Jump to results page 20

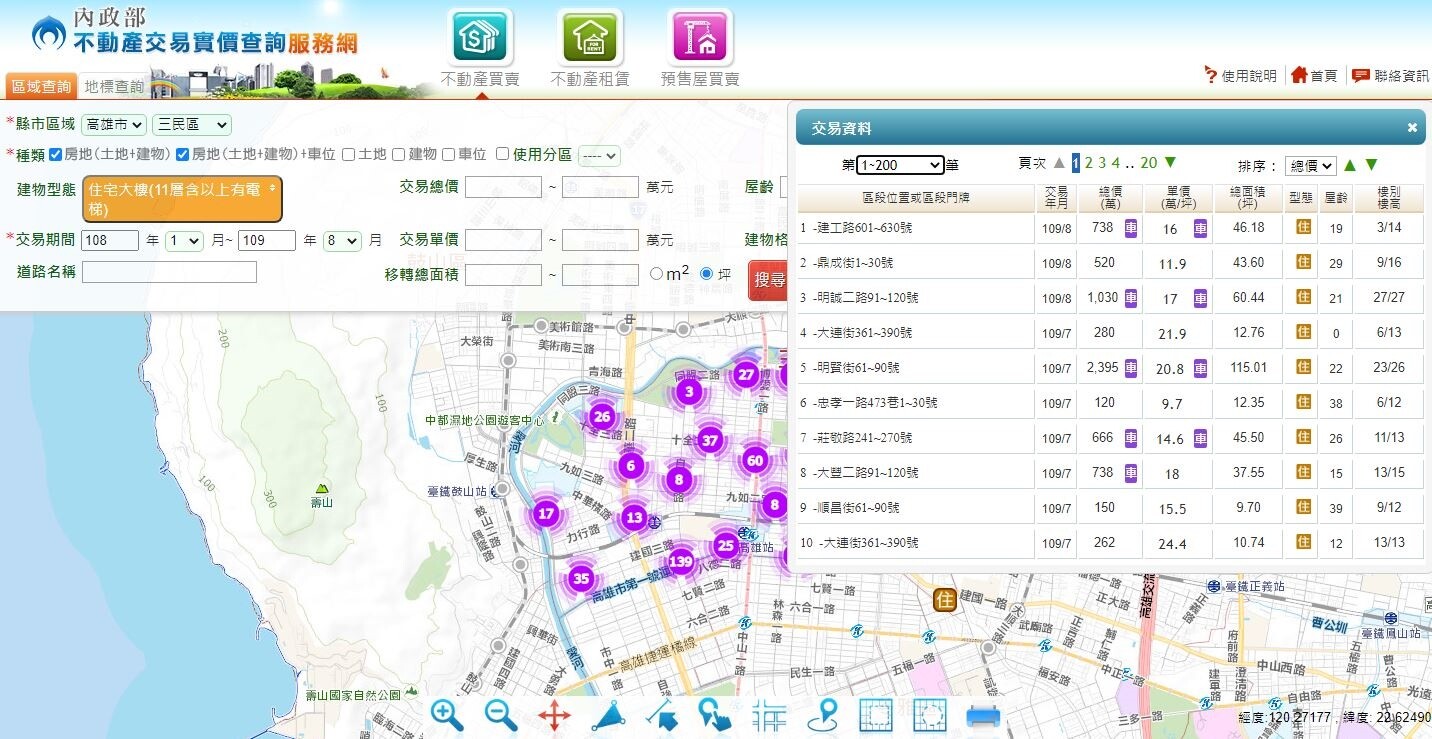pyautogui.click(x=1148, y=163)
